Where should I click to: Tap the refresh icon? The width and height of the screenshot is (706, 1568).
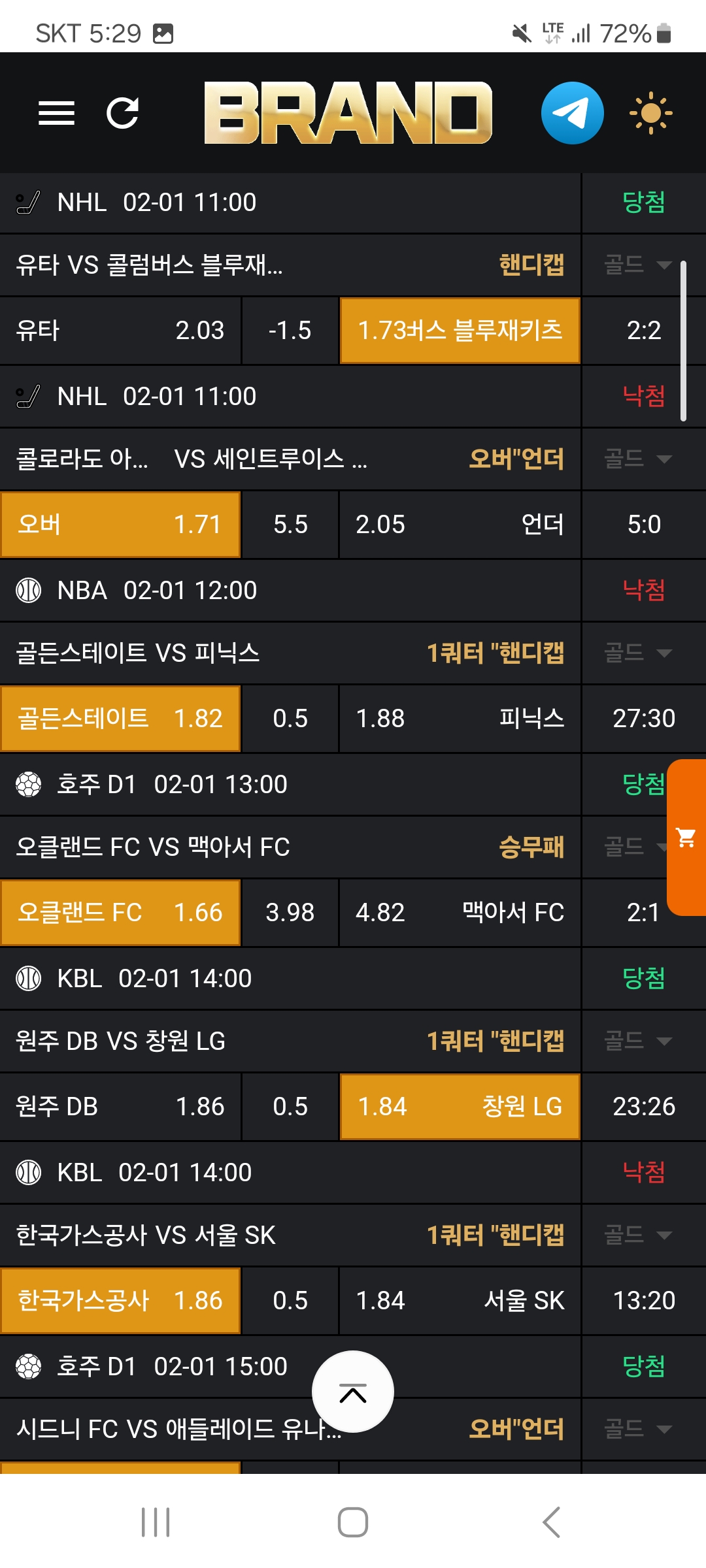coord(123,113)
